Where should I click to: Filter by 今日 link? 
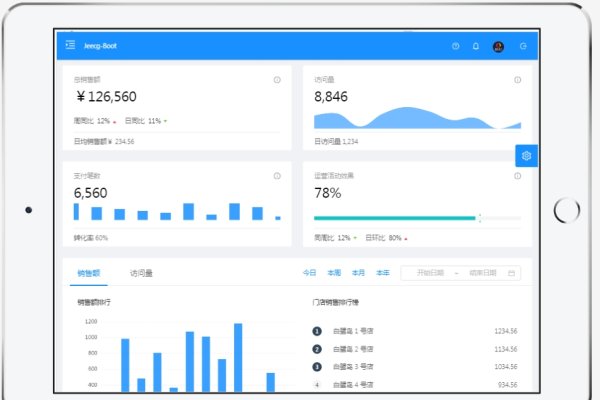(310, 273)
